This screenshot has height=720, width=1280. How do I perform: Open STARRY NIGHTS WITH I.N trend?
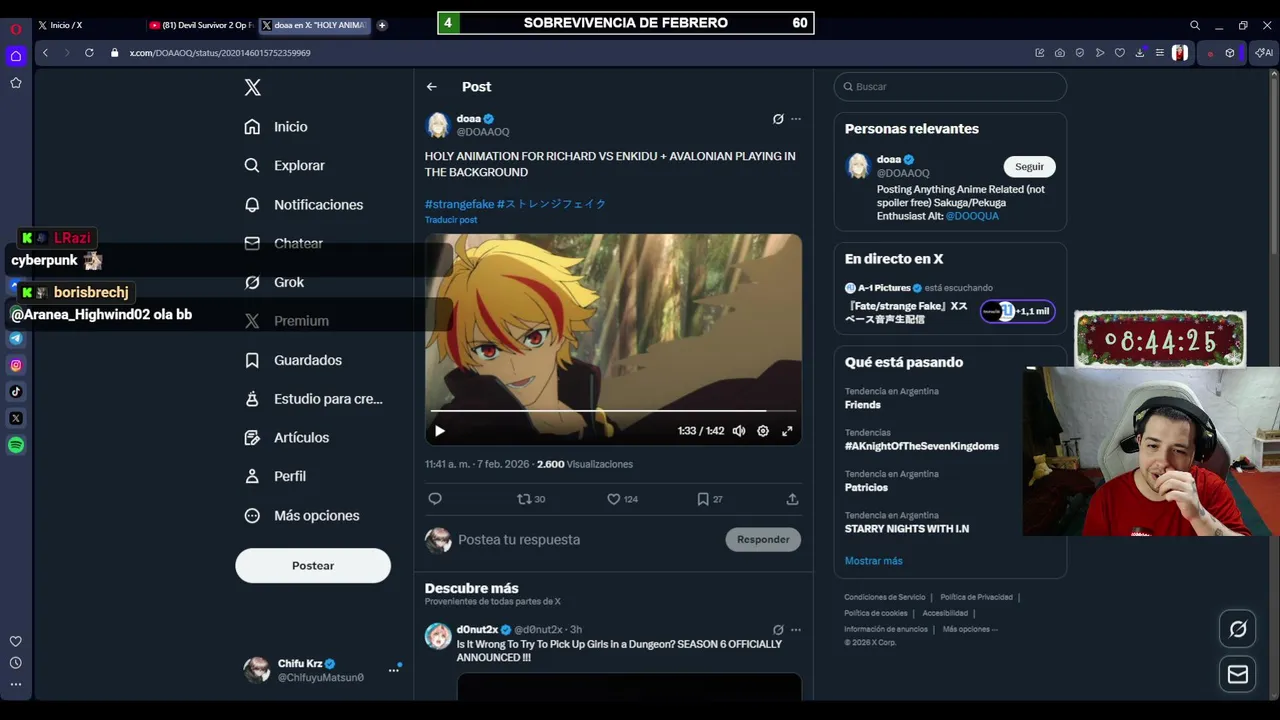(x=907, y=529)
